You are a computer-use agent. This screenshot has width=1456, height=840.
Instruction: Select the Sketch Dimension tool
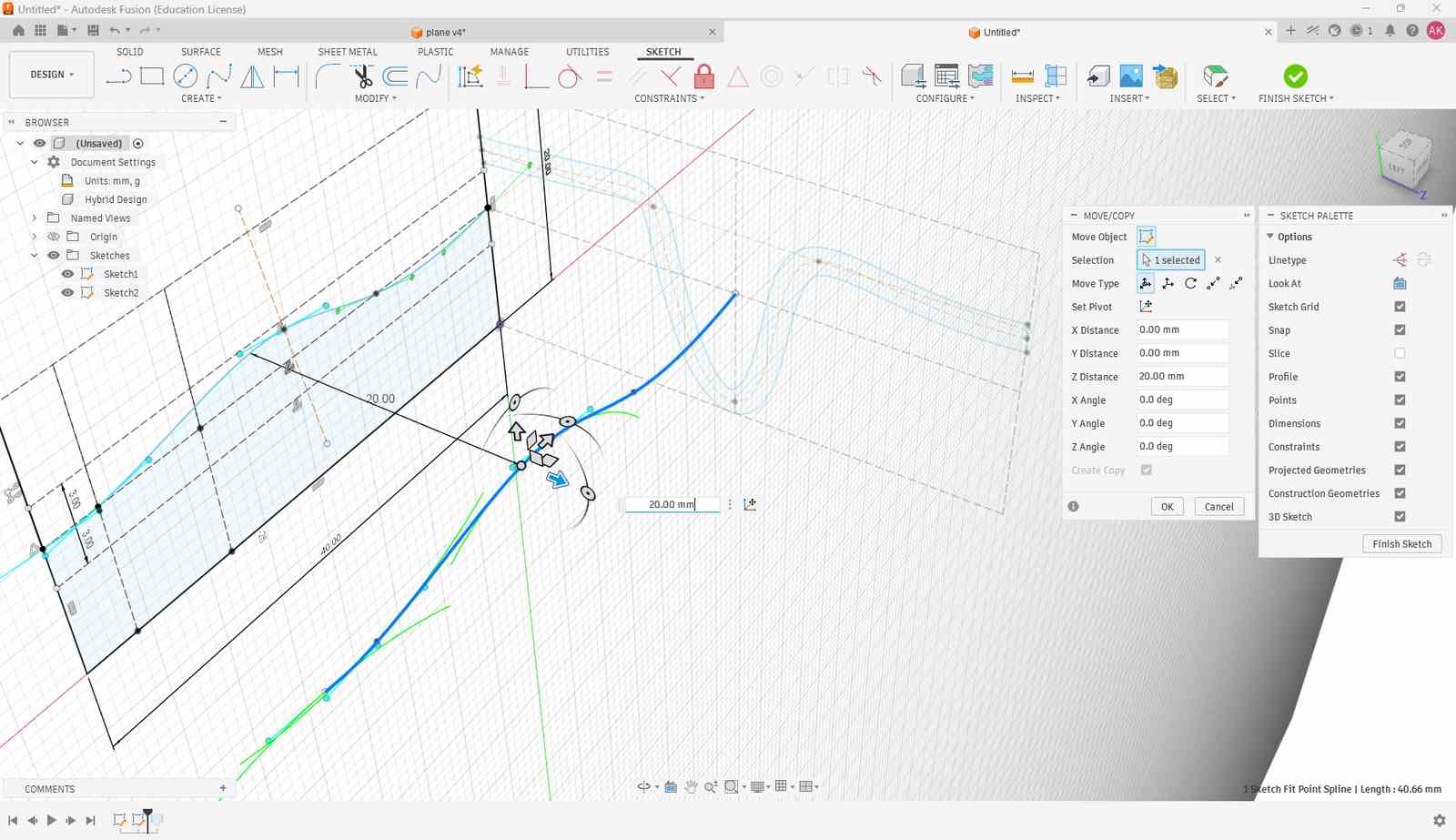(287, 76)
